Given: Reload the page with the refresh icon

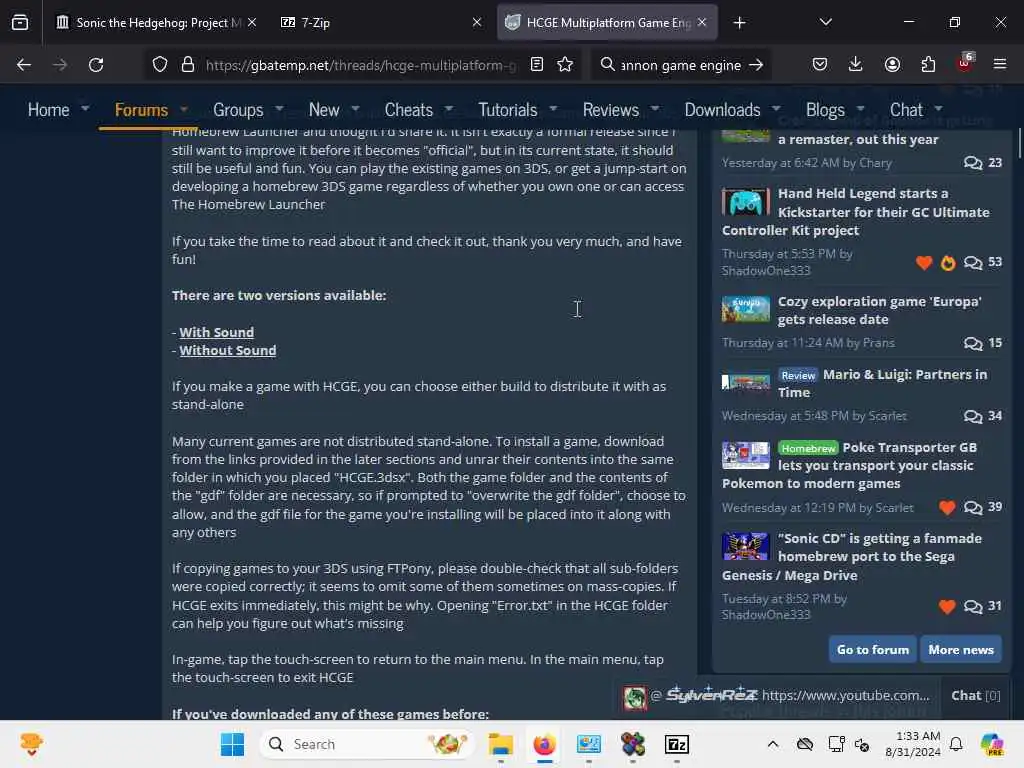Looking at the screenshot, I should [96, 65].
